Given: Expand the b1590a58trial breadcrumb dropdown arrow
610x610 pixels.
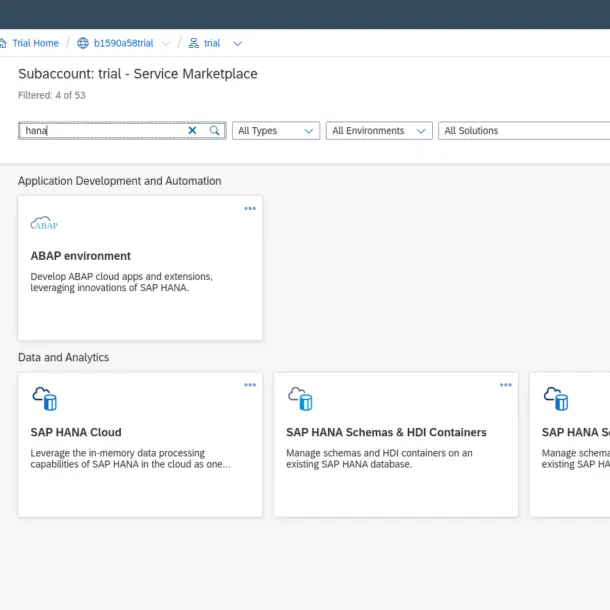Looking at the screenshot, I should point(166,43).
